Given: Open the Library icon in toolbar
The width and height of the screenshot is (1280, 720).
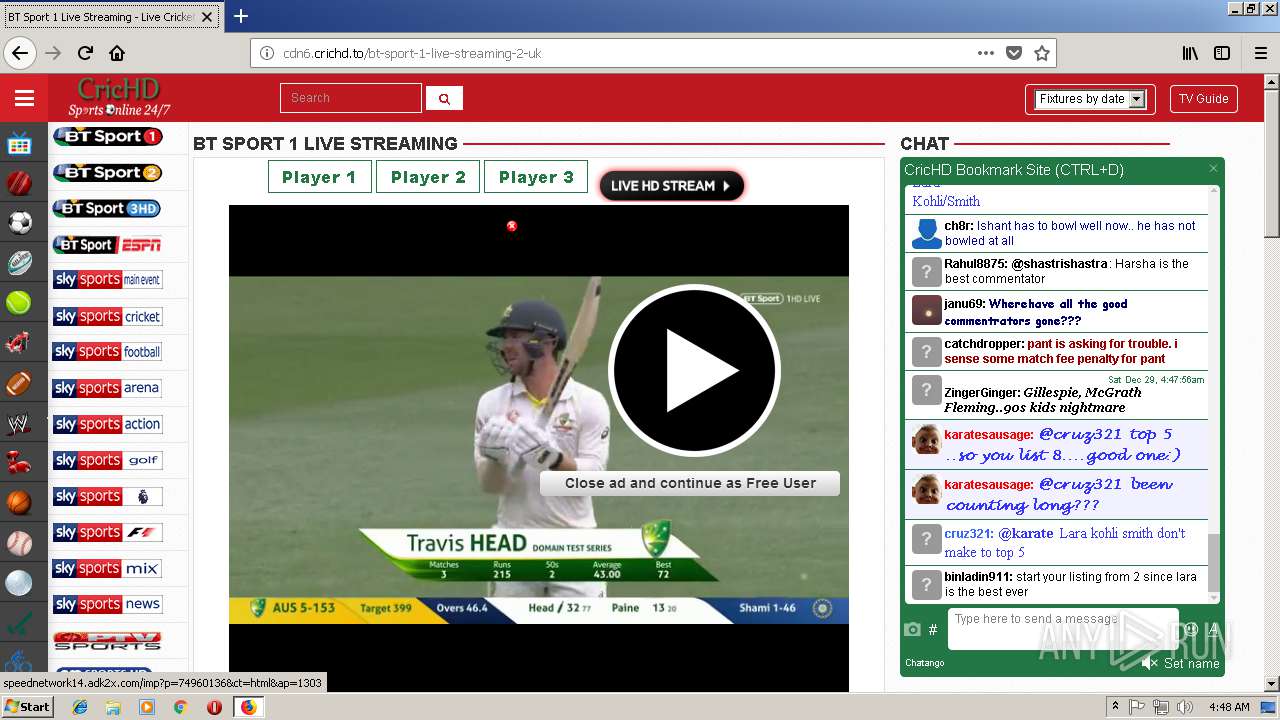Looking at the screenshot, I should coord(1190,53).
